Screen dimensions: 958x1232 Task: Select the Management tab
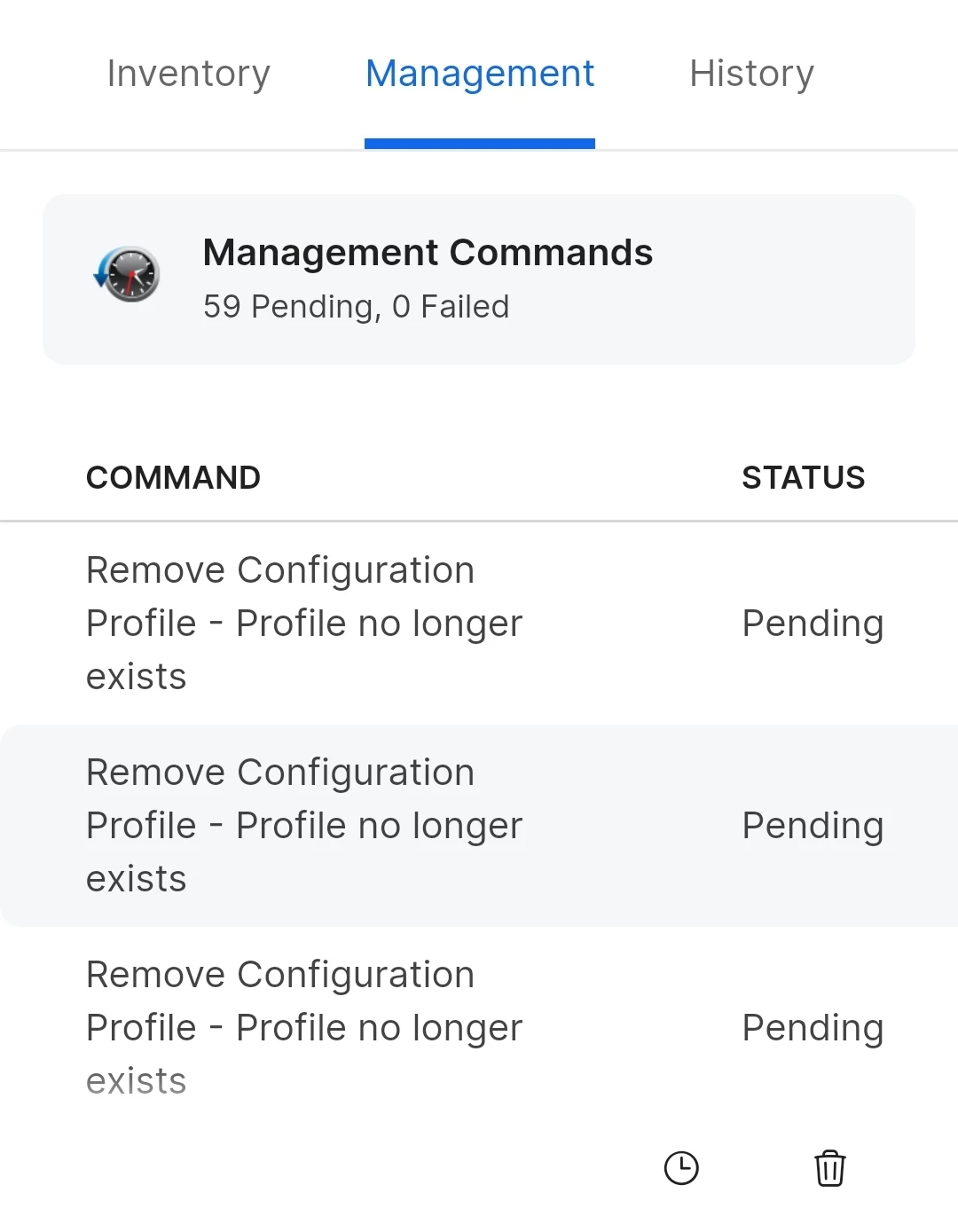tap(480, 74)
